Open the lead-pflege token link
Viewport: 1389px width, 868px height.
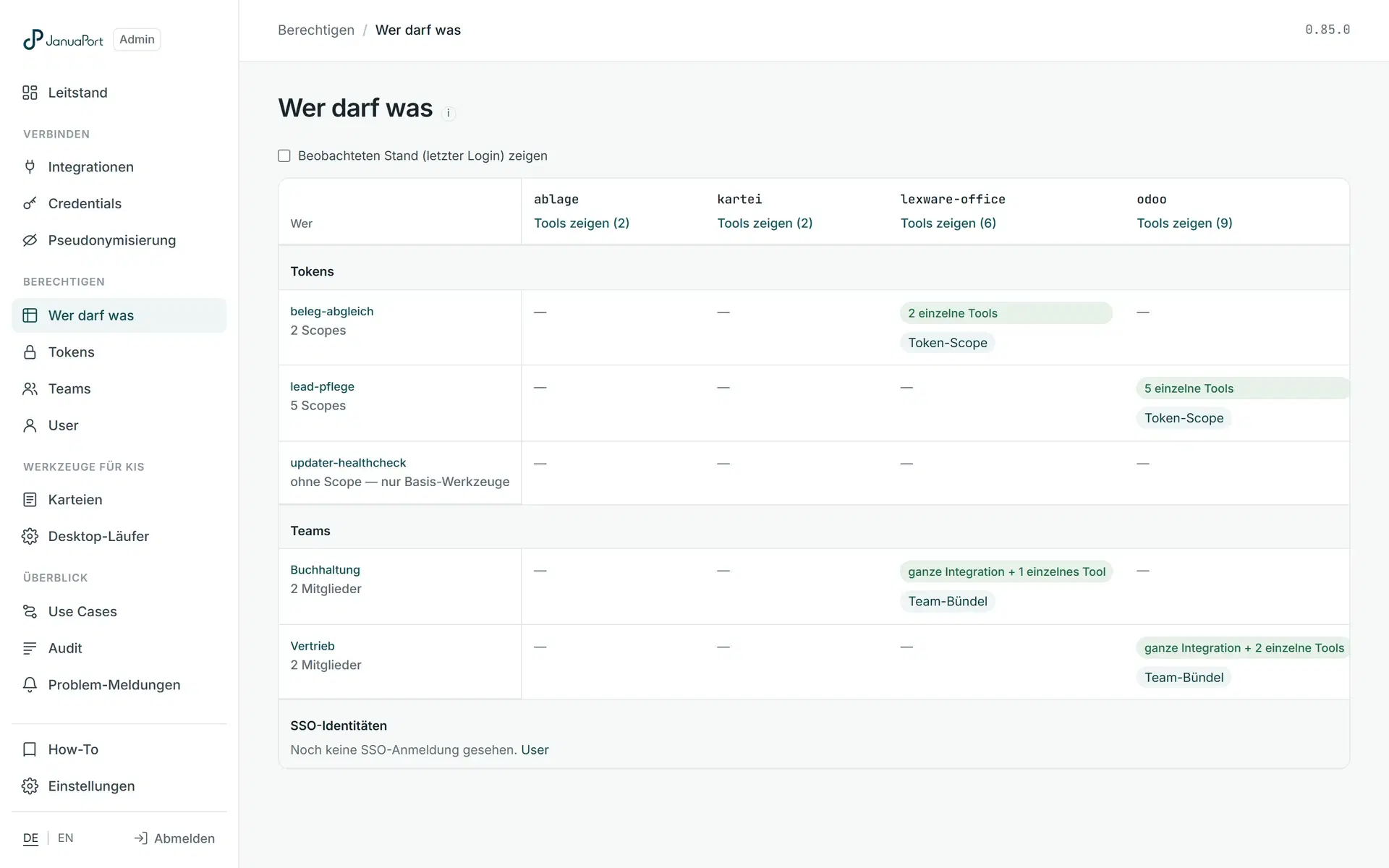322,386
